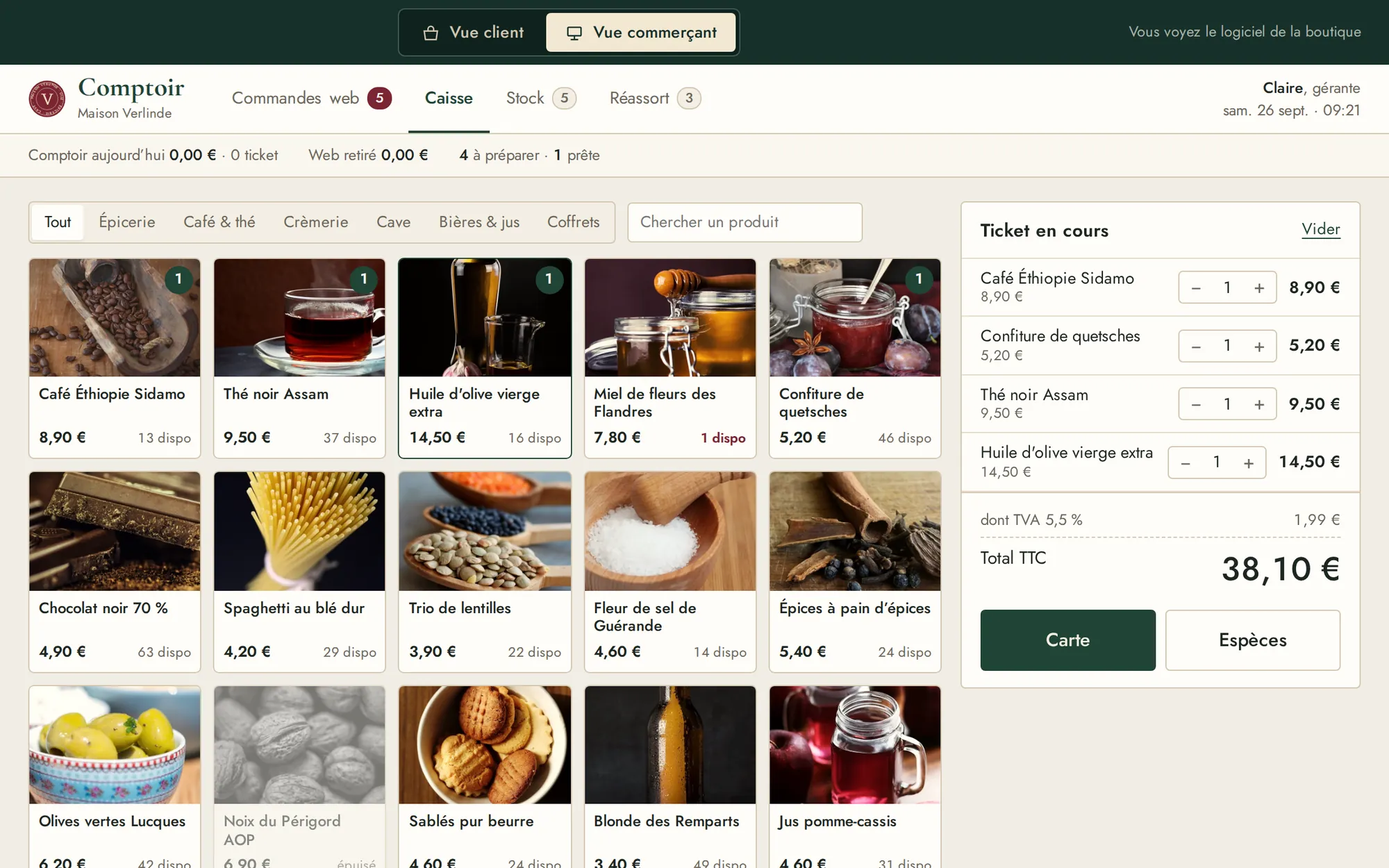
Task: Decrease Confiture de quetsches quantity
Action: point(1196,347)
